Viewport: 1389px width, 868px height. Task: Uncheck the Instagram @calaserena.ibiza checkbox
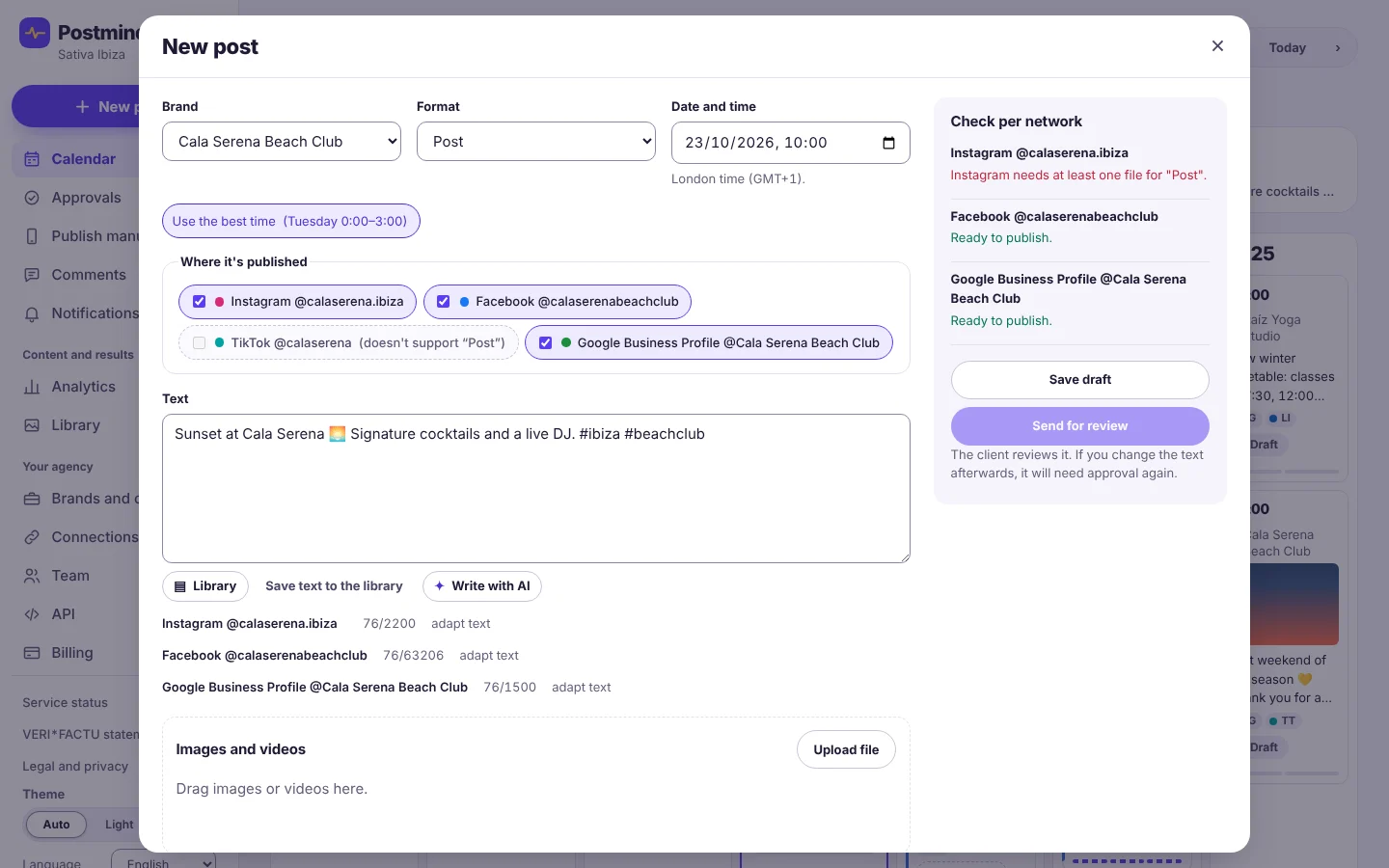coord(200,302)
